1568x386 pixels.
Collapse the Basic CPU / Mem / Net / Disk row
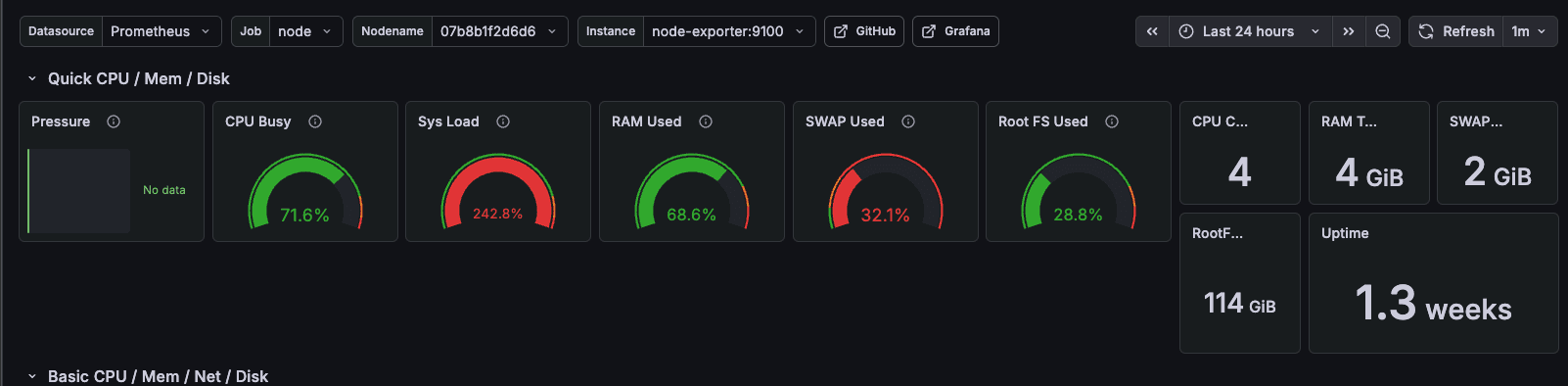point(32,376)
